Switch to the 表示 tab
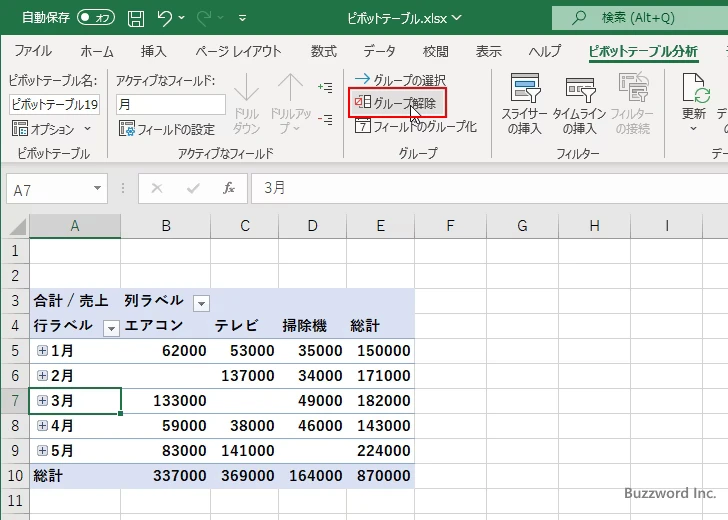728x520 pixels. coord(488,51)
